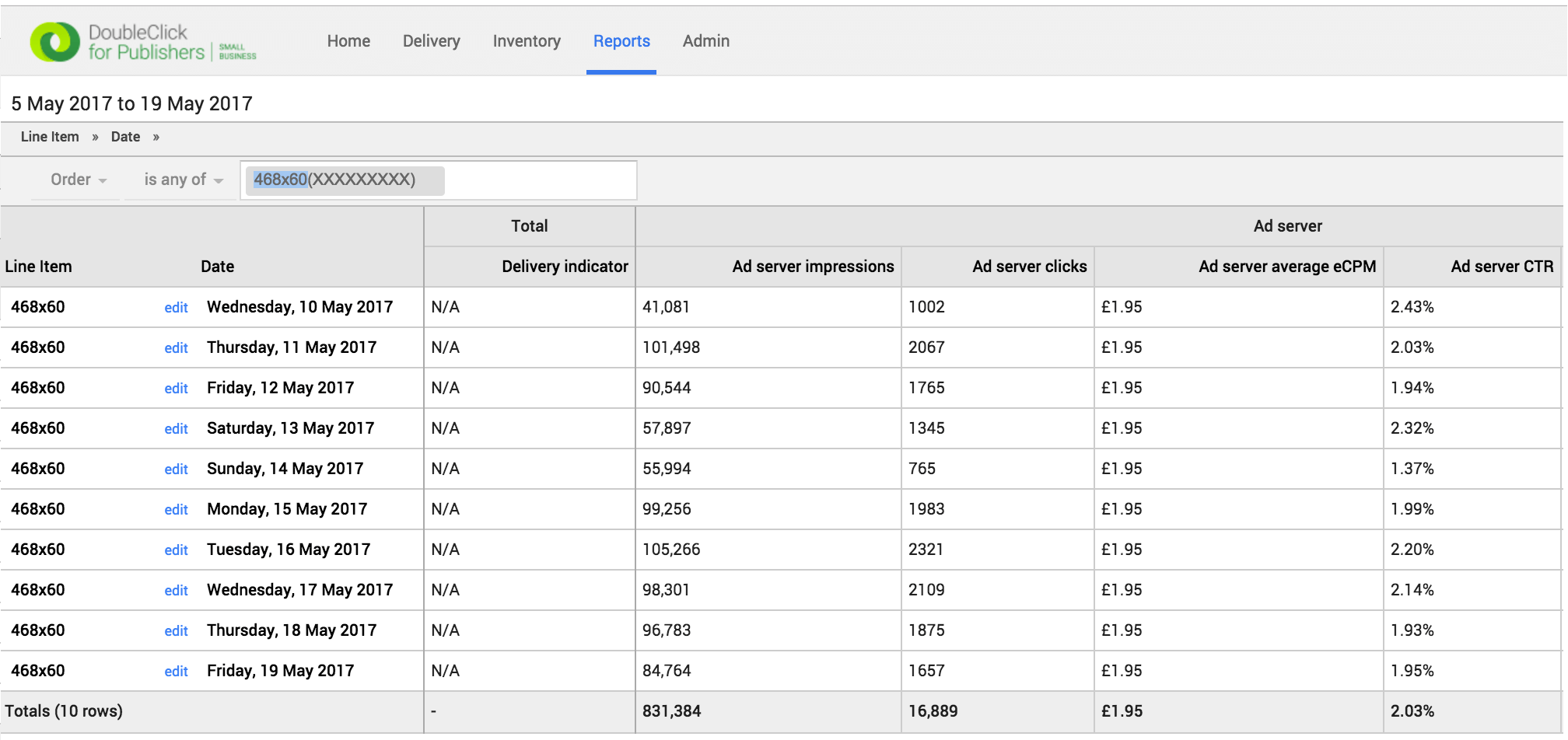
Task: Select clicks value 2321
Action: coord(926,550)
